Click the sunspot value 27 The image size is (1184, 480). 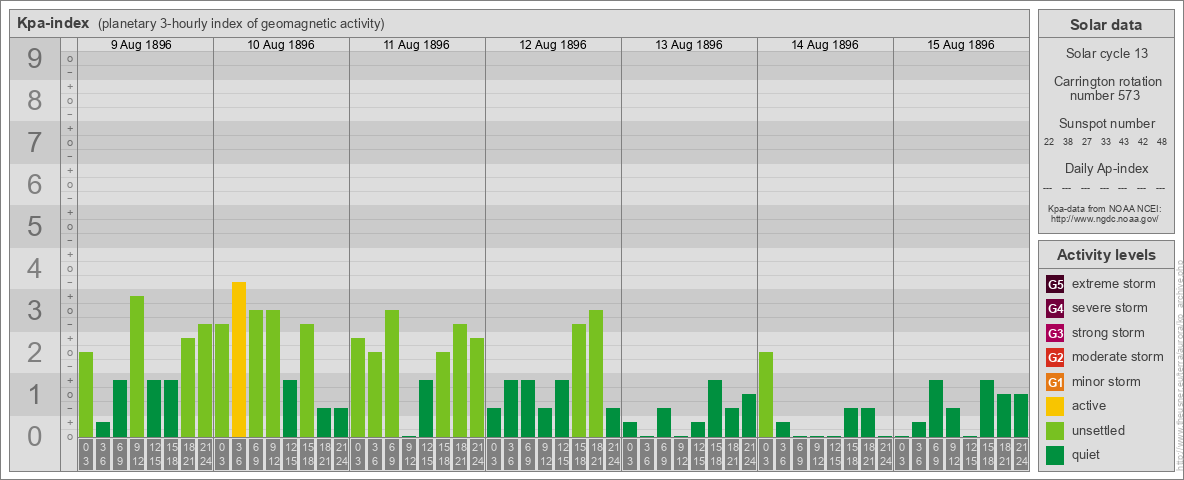pos(1087,141)
